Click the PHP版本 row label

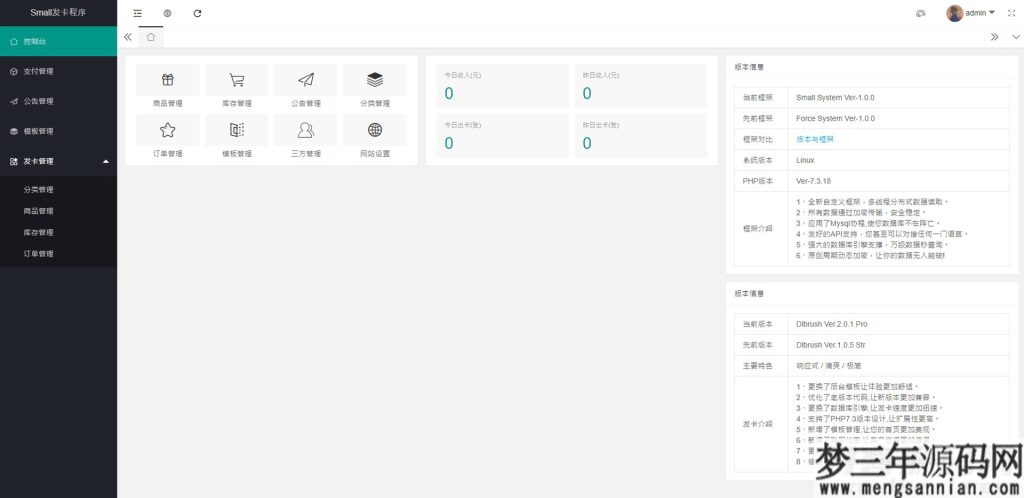point(758,181)
